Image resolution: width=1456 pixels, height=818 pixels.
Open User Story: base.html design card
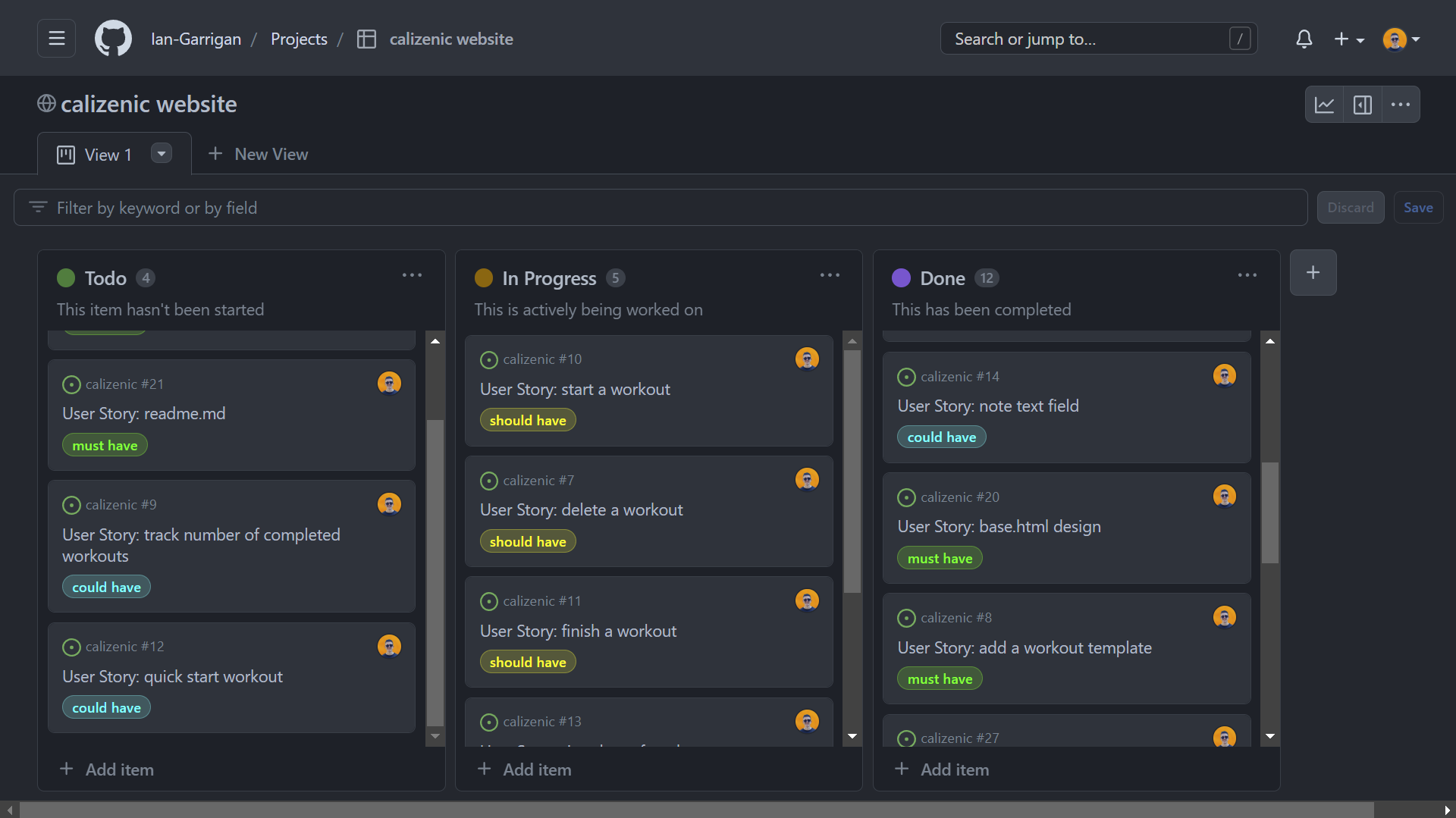(x=999, y=526)
